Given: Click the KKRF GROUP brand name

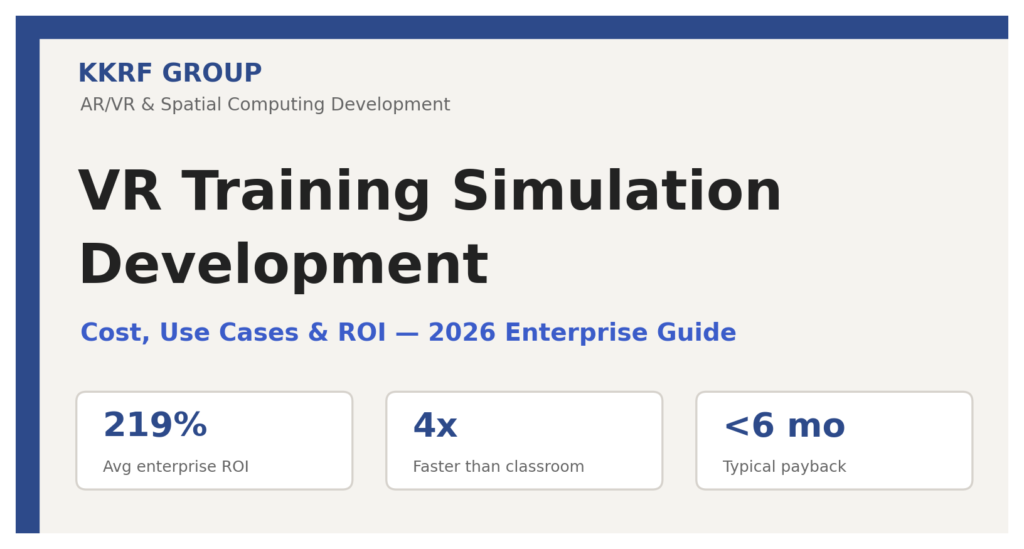Looking at the screenshot, I should coord(170,72).
